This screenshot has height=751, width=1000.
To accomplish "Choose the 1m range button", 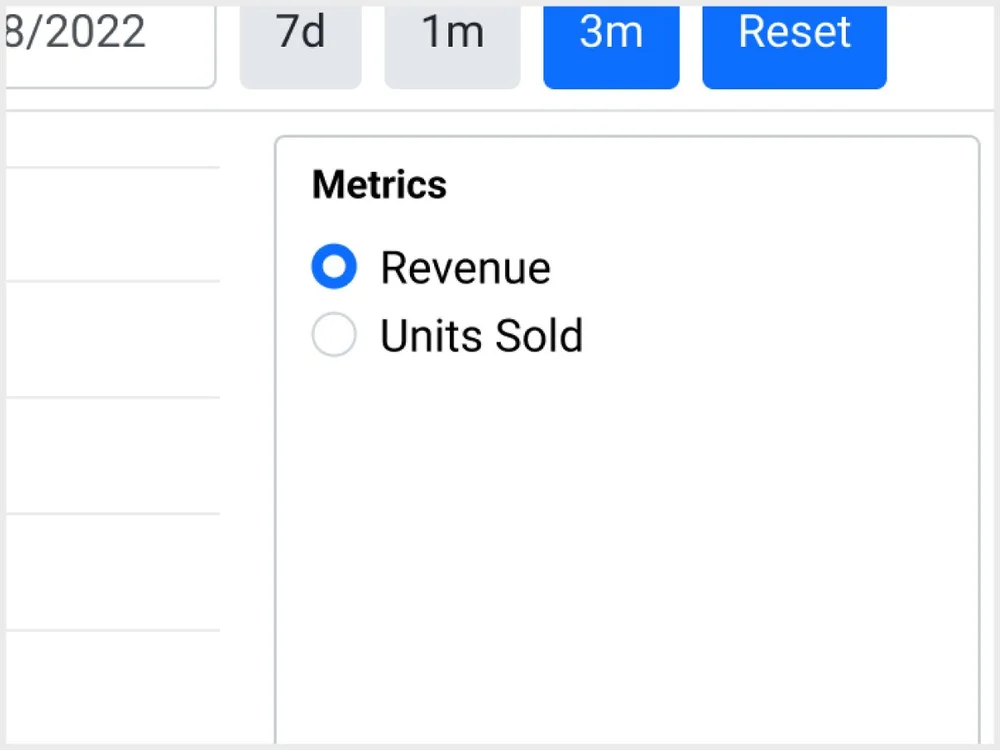I will 452,45.
